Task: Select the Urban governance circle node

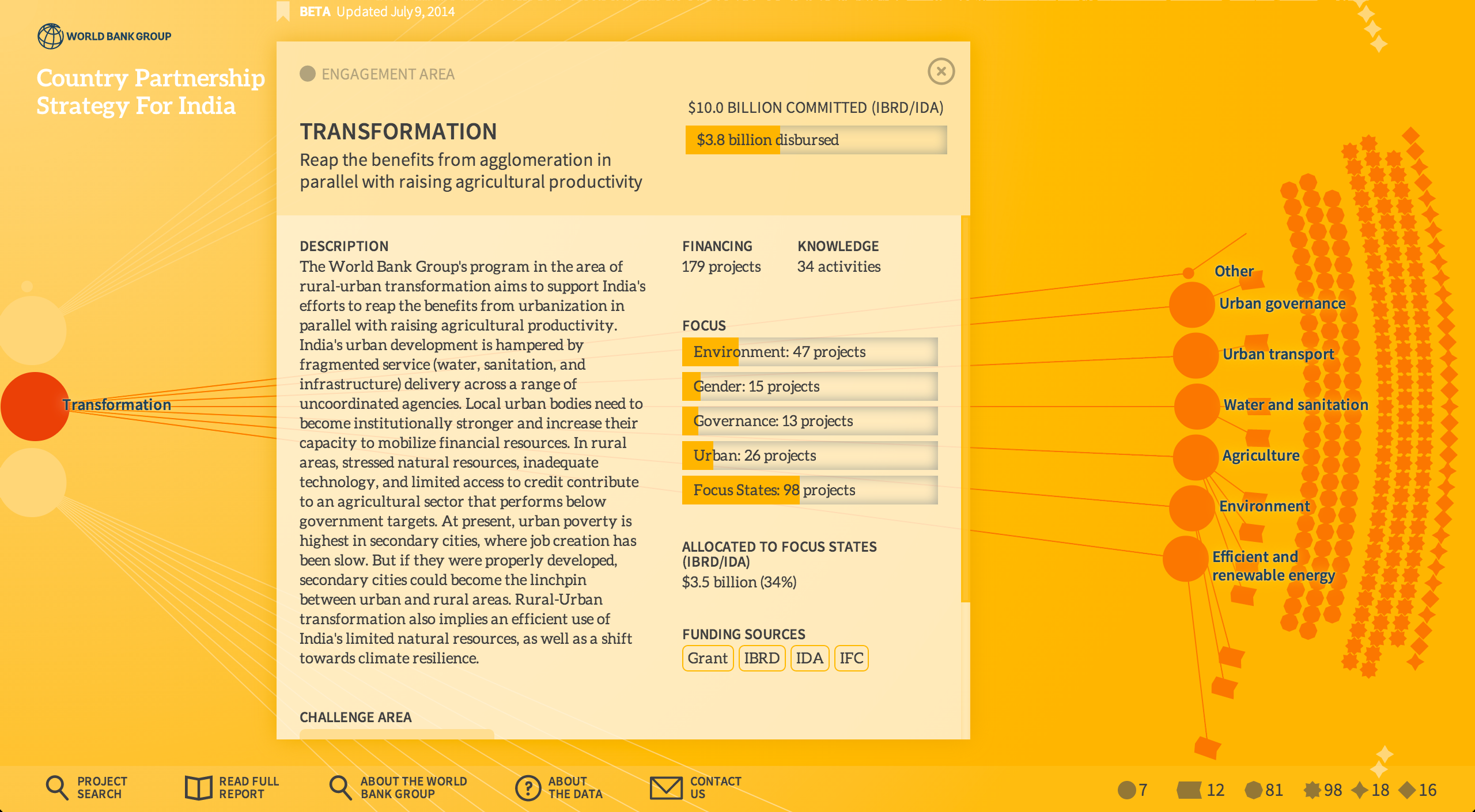Action: tap(1192, 305)
